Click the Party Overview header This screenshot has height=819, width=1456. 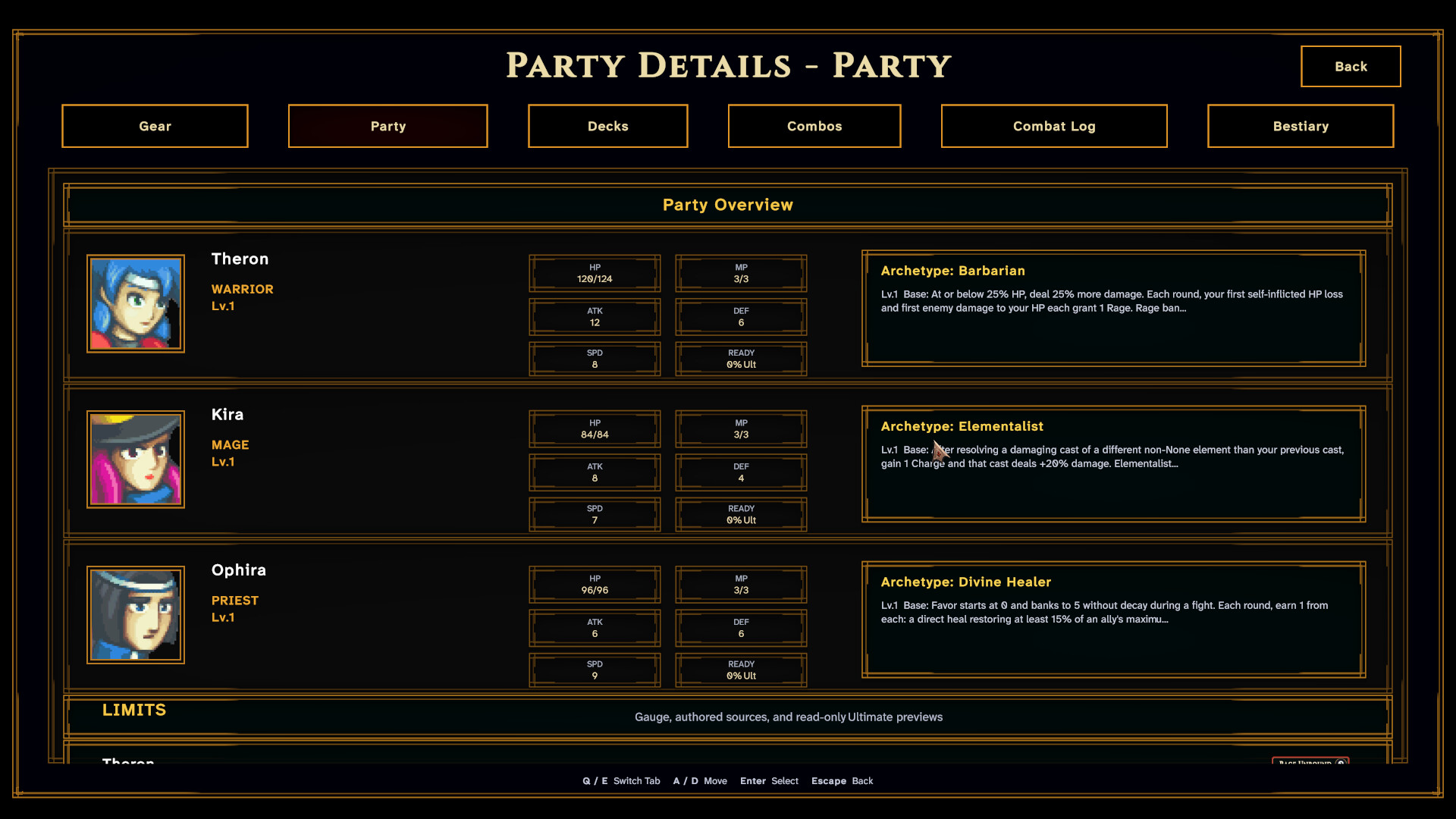(728, 205)
